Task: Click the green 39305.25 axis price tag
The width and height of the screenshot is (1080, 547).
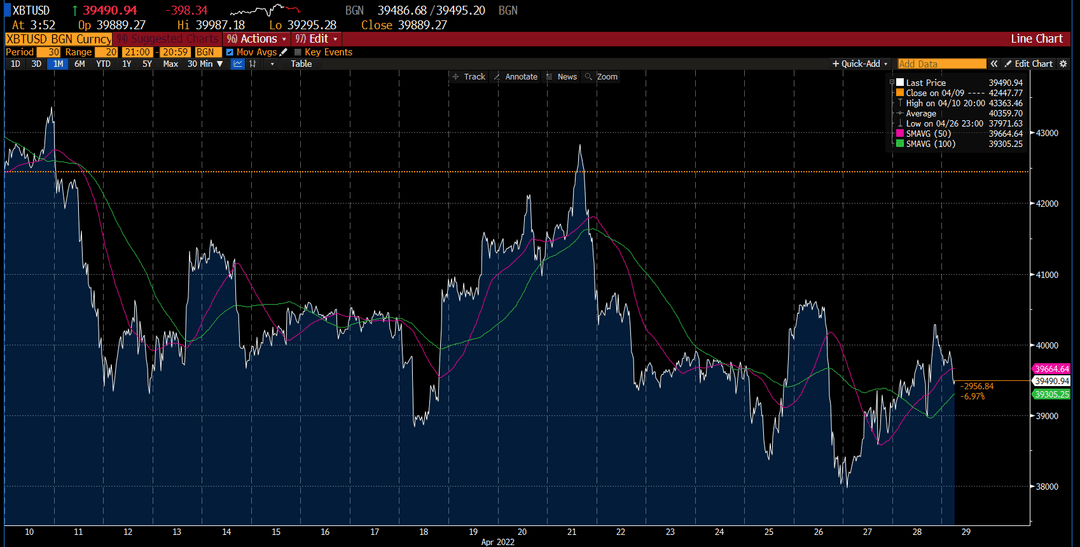Action: 1051,394
